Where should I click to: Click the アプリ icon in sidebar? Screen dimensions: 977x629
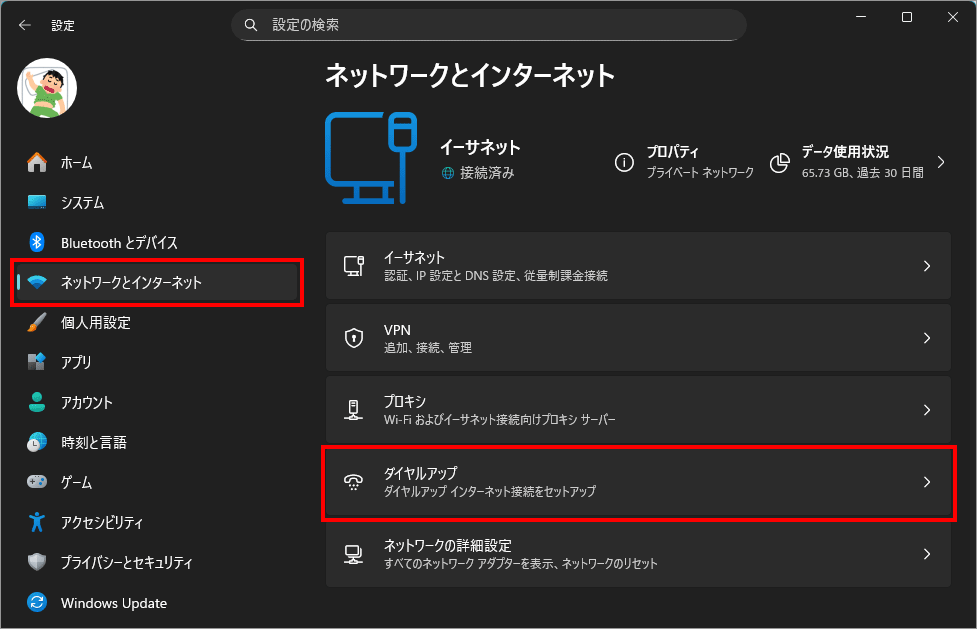pos(37,362)
